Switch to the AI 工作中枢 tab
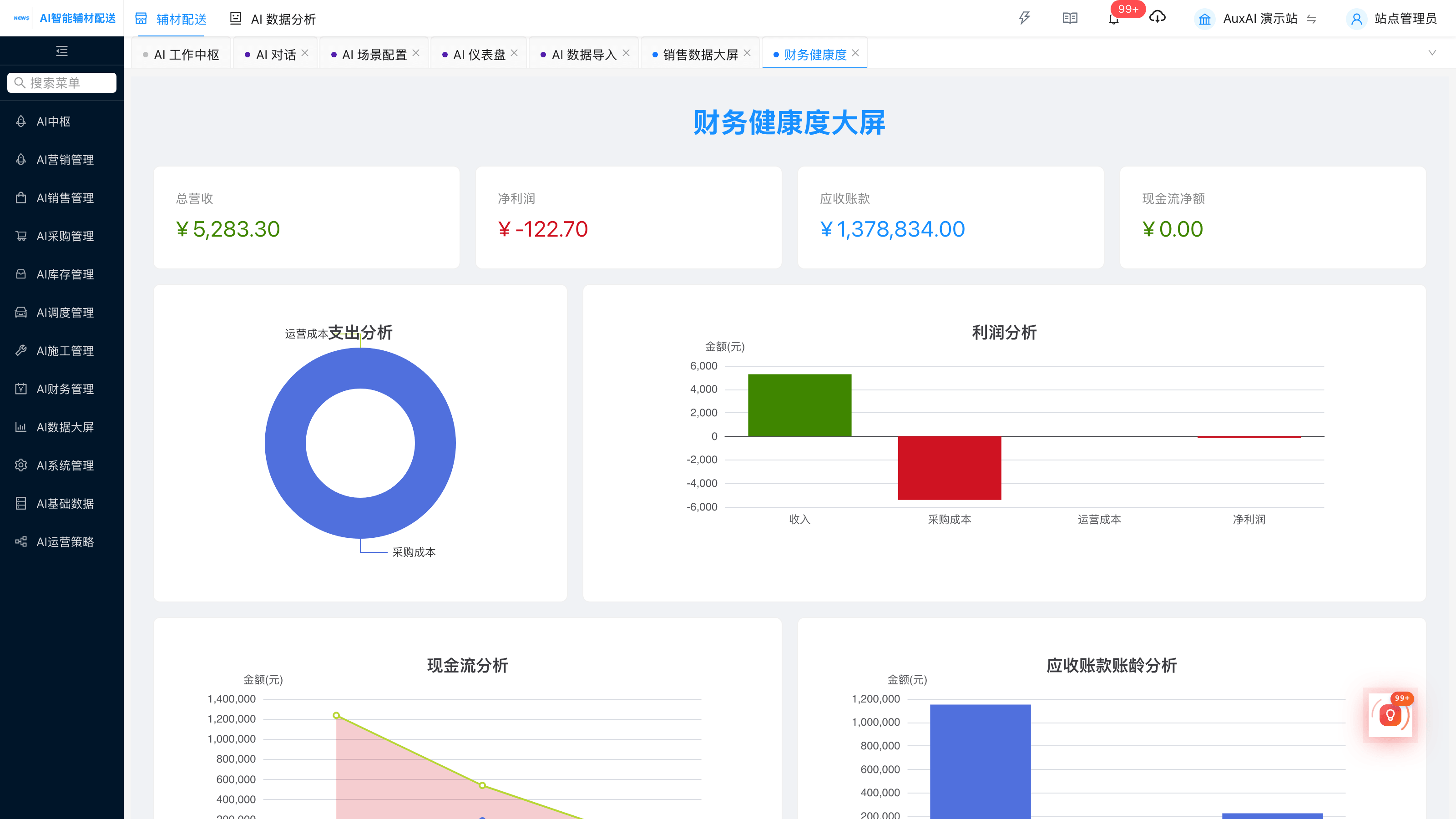The height and width of the screenshot is (819, 1456). coord(181,54)
